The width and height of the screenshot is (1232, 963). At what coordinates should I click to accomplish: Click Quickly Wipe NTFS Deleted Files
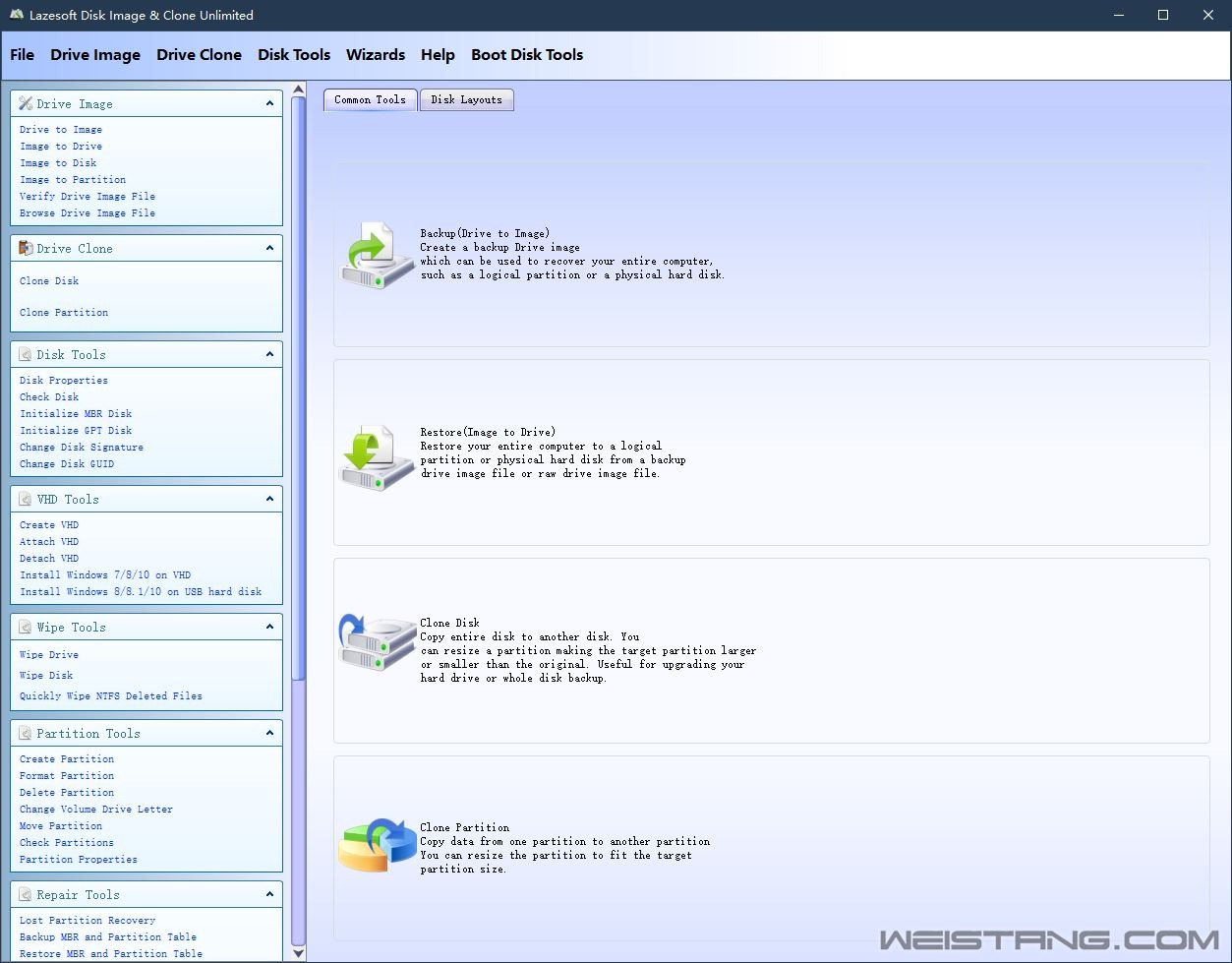pos(111,696)
